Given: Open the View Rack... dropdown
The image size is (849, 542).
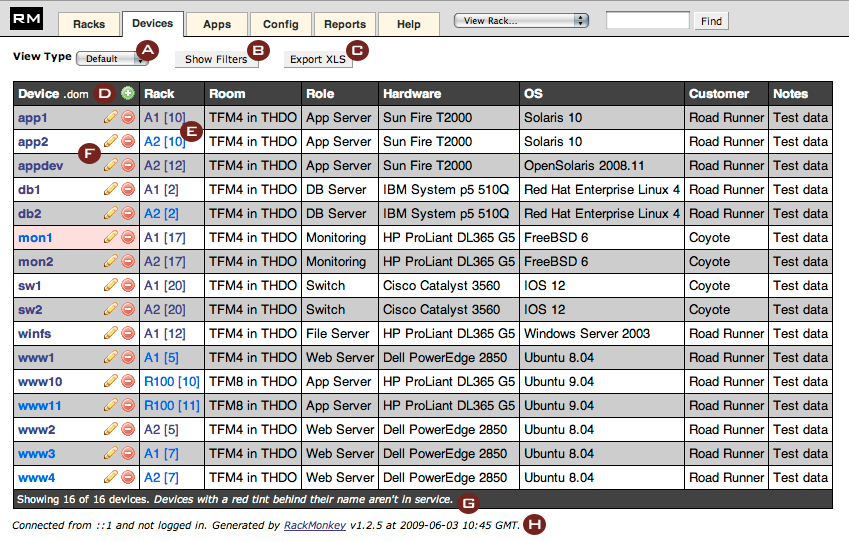Looking at the screenshot, I should point(521,21).
